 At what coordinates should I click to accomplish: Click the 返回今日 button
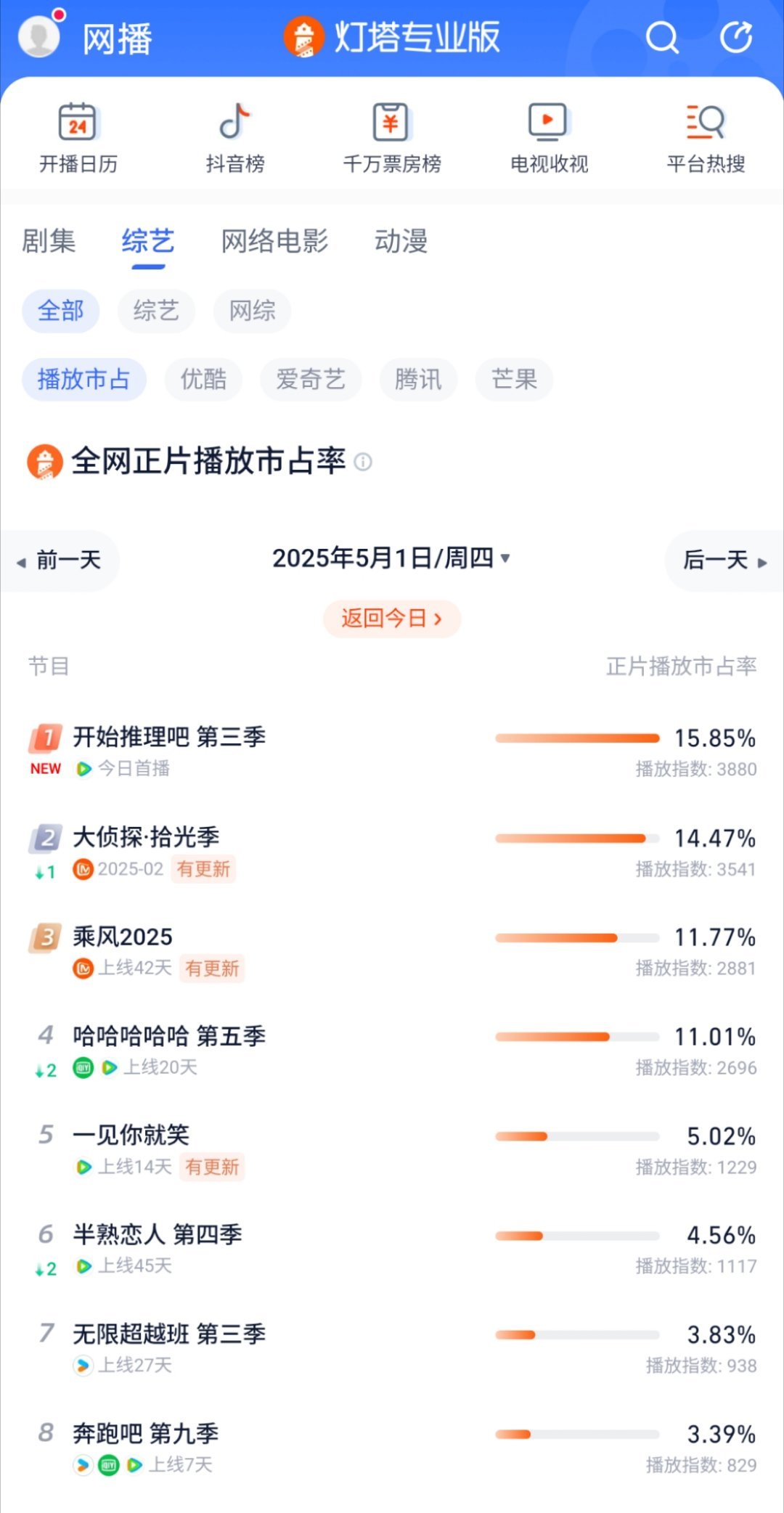[392, 619]
